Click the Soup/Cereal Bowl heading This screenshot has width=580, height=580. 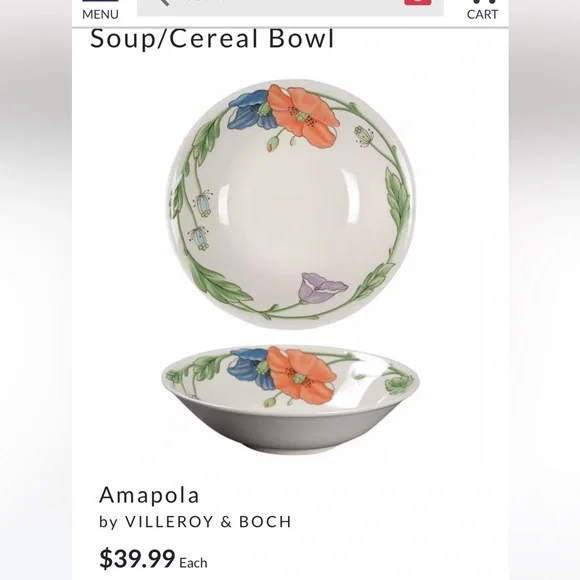(212, 38)
